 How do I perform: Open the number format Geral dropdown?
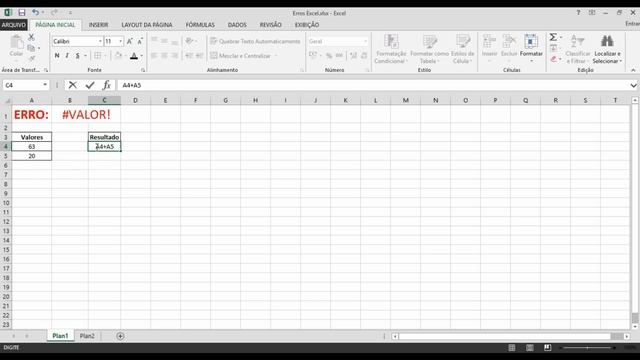click(x=365, y=41)
